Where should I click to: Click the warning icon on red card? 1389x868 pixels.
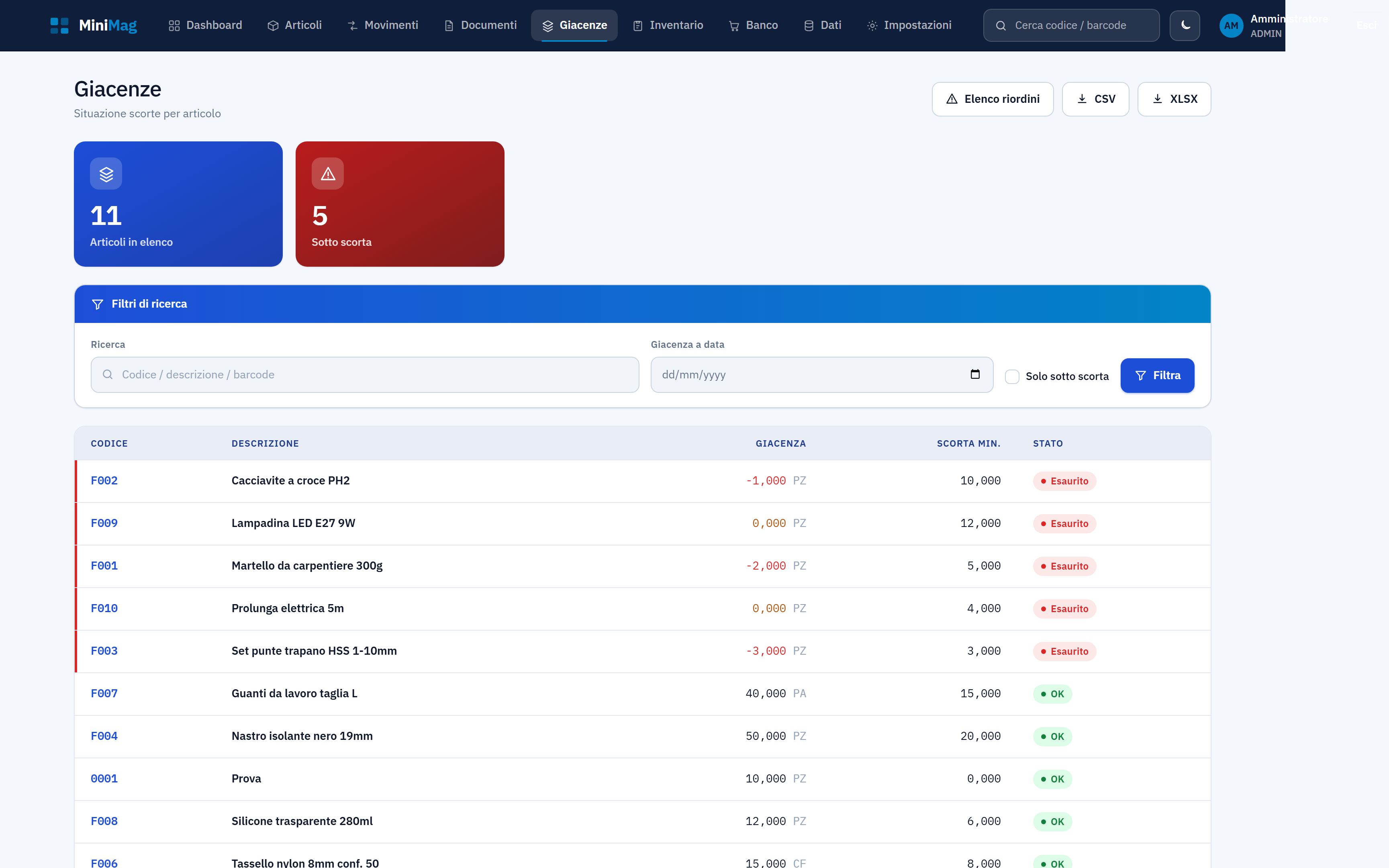pyautogui.click(x=328, y=174)
